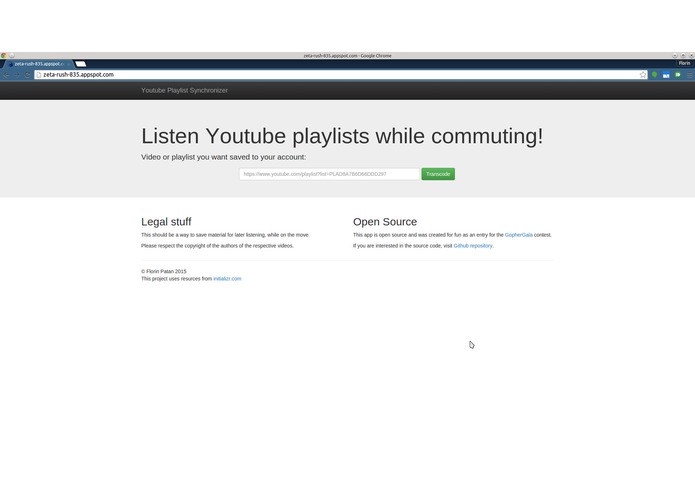
Task: Click the green Pushbullet extension icon
Action: pyautogui.click(x=678, y=74)
